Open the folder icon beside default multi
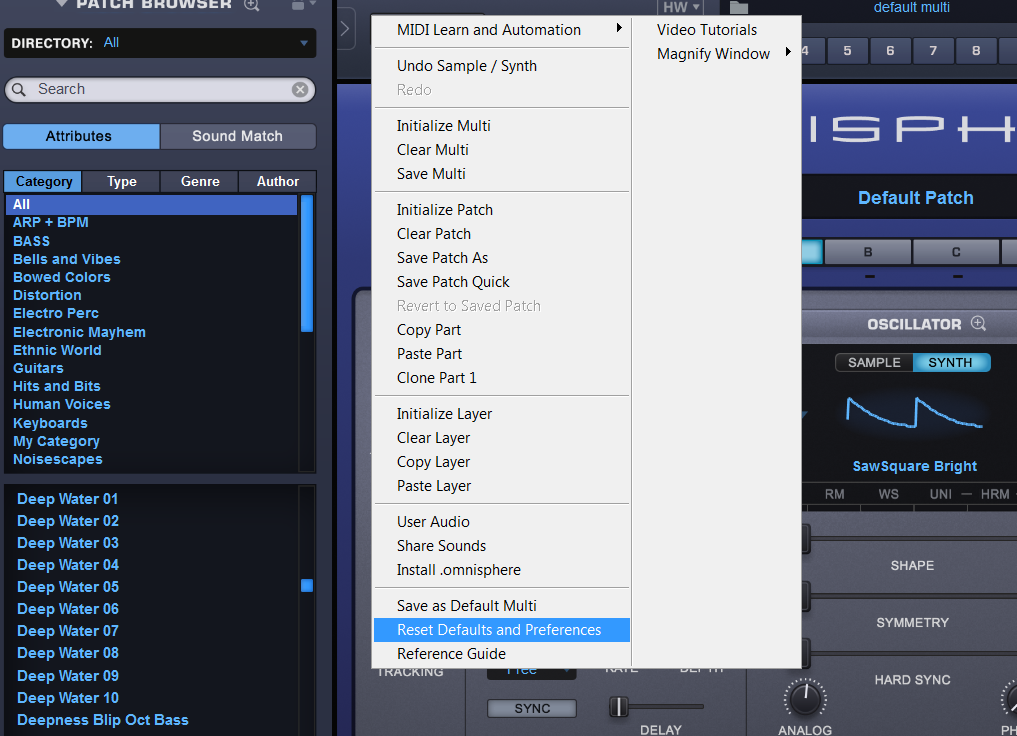This screenshot has width=1017, height=736. (x=739, y=8)
